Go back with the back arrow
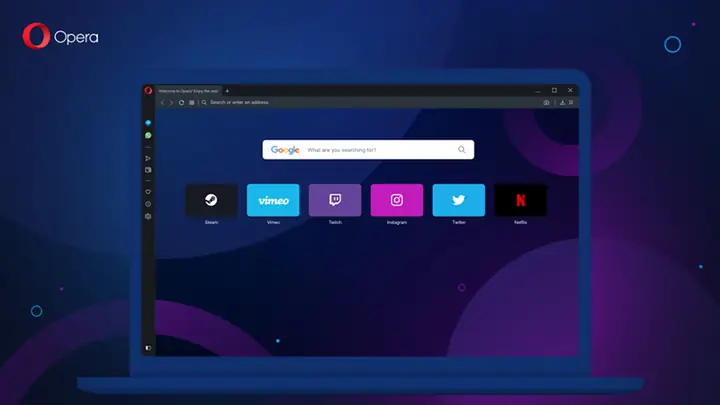 point(162,102)
